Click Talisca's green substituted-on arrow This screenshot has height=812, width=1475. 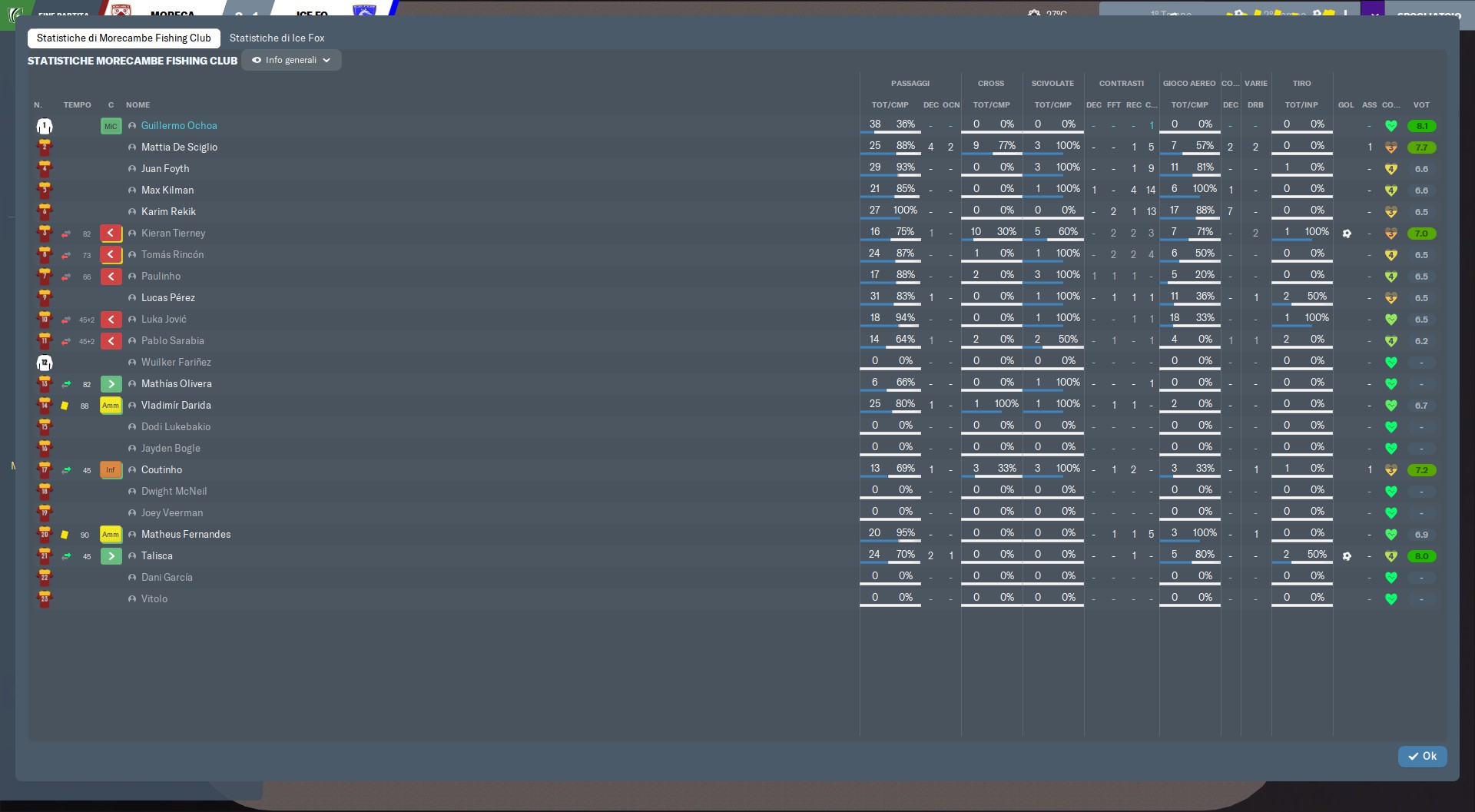click(111, 556)
